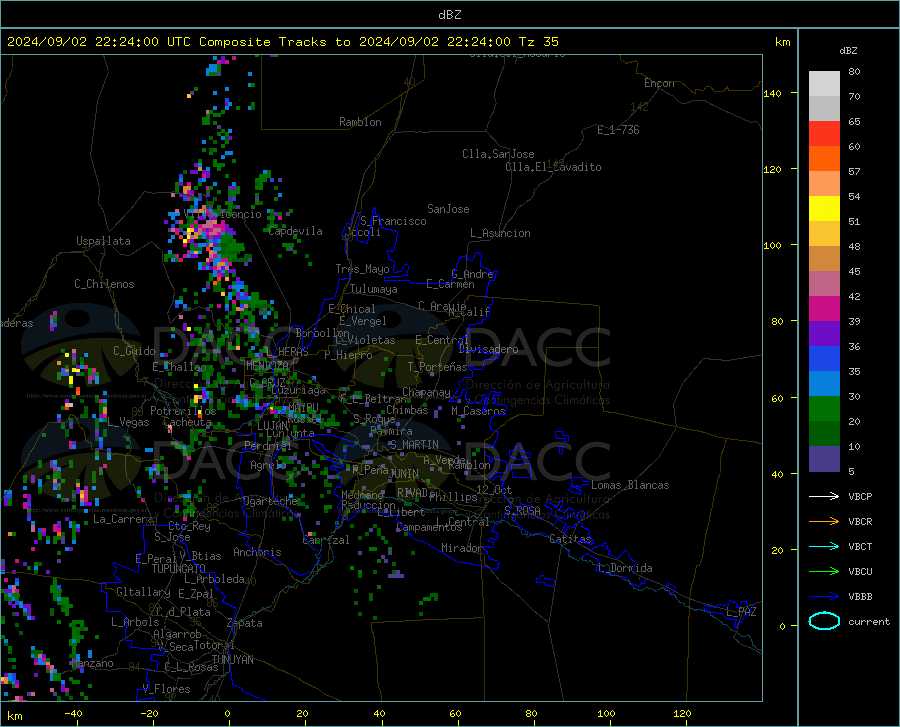Click the 'E_1-736' map label
The width and height of the screenshot is (900, 727).
(618, 130)
